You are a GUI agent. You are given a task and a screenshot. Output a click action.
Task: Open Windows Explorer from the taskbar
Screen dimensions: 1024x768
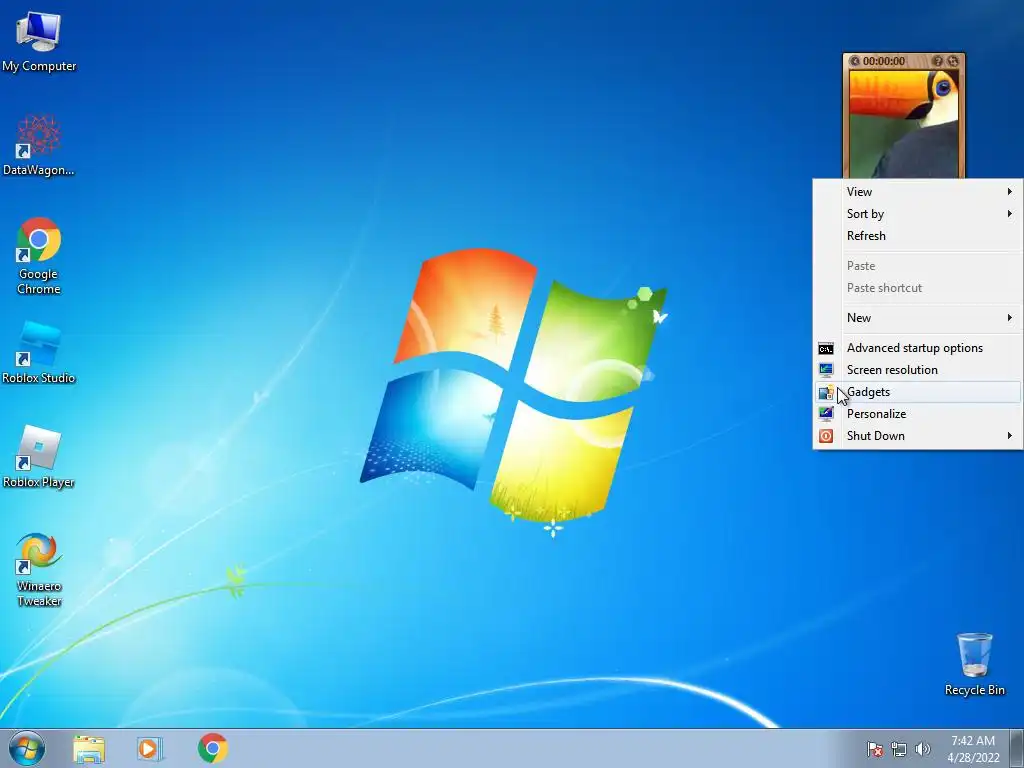click(89, 748)
